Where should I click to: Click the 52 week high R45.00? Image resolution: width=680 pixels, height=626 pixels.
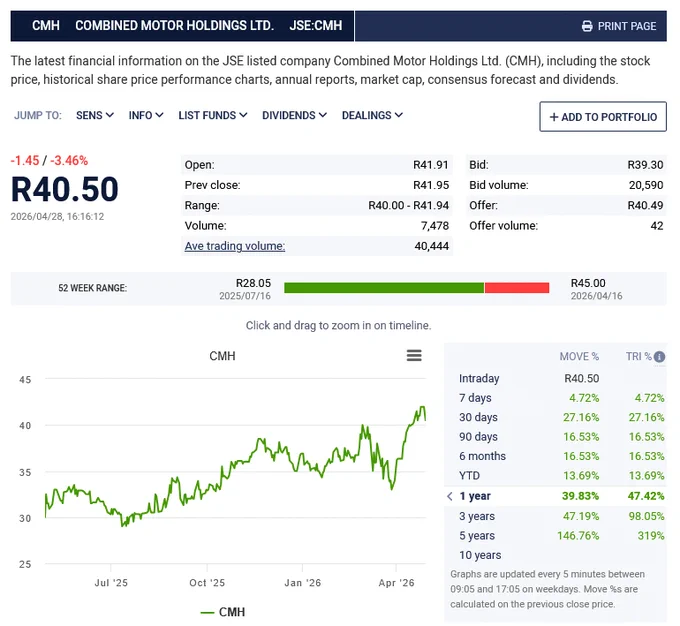coord(588,283)
